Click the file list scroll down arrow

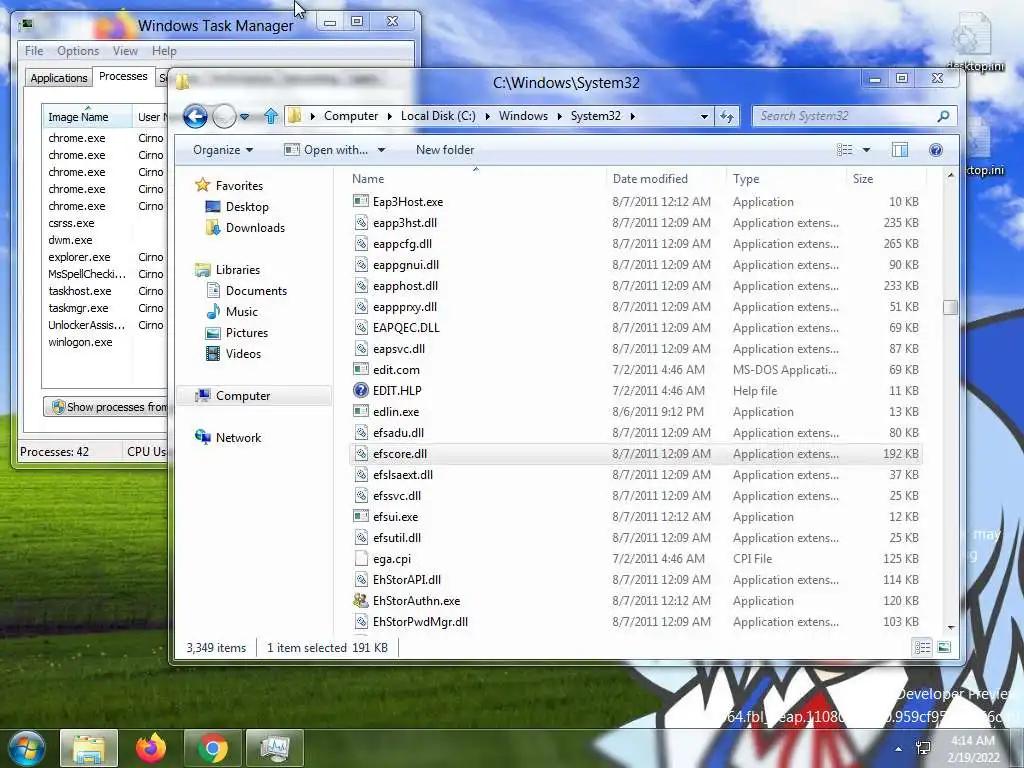coord(950,627)
